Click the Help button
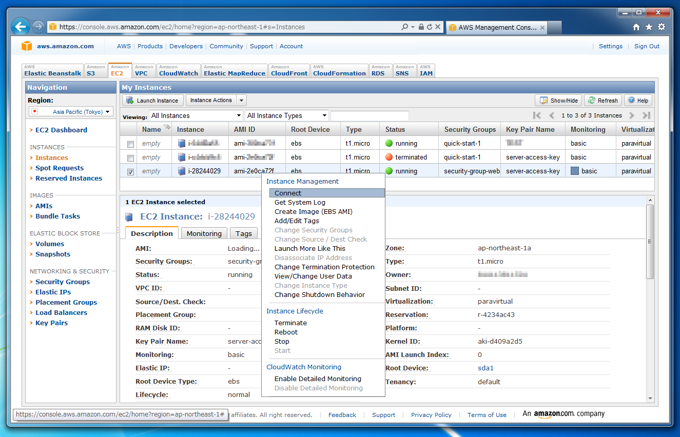Image resolution: width=680 pixels, height=437 pixels. (x=638, y=100)
